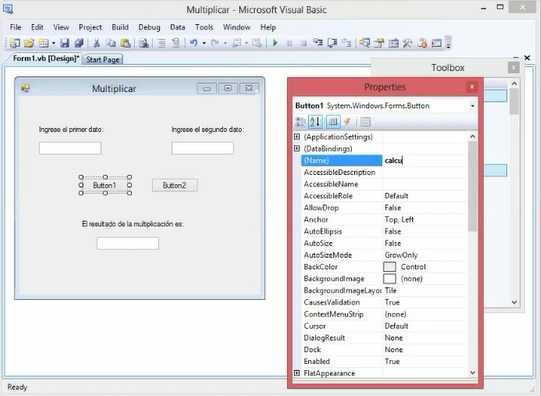Viewport: 541px width, 396px height.
Task: Click the Open File folder icon
Action: [29, 43]
